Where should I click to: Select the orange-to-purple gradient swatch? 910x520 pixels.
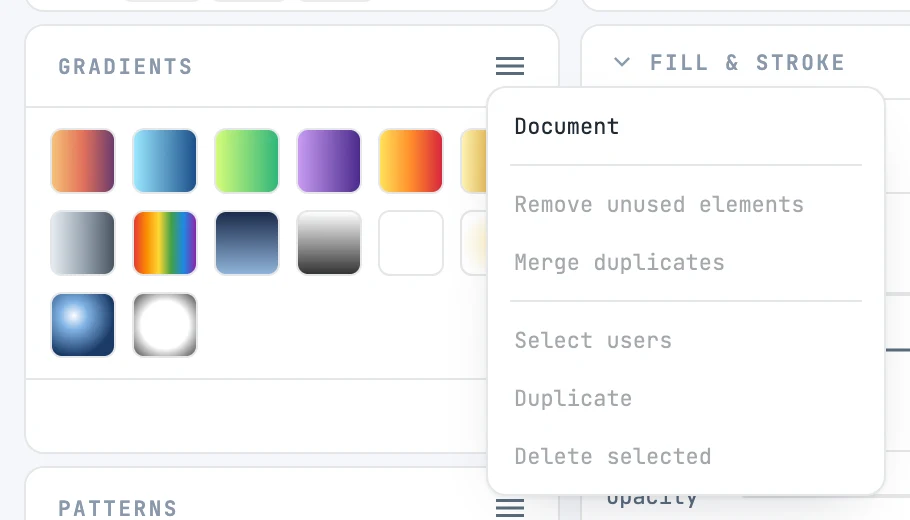(x=82, y=161)
